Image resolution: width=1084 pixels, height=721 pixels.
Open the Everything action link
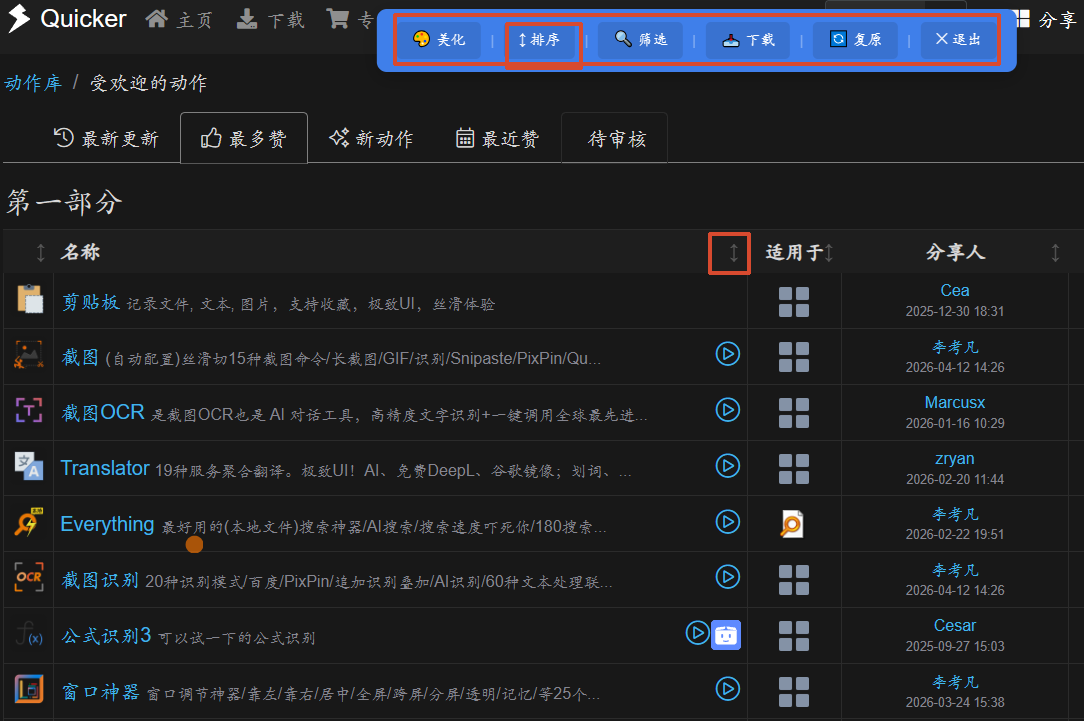107,524
